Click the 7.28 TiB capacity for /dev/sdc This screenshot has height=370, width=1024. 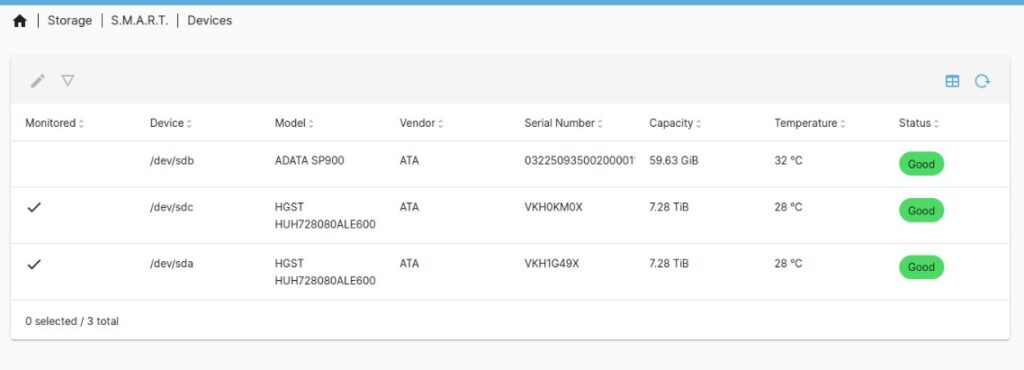coord(669,207)
